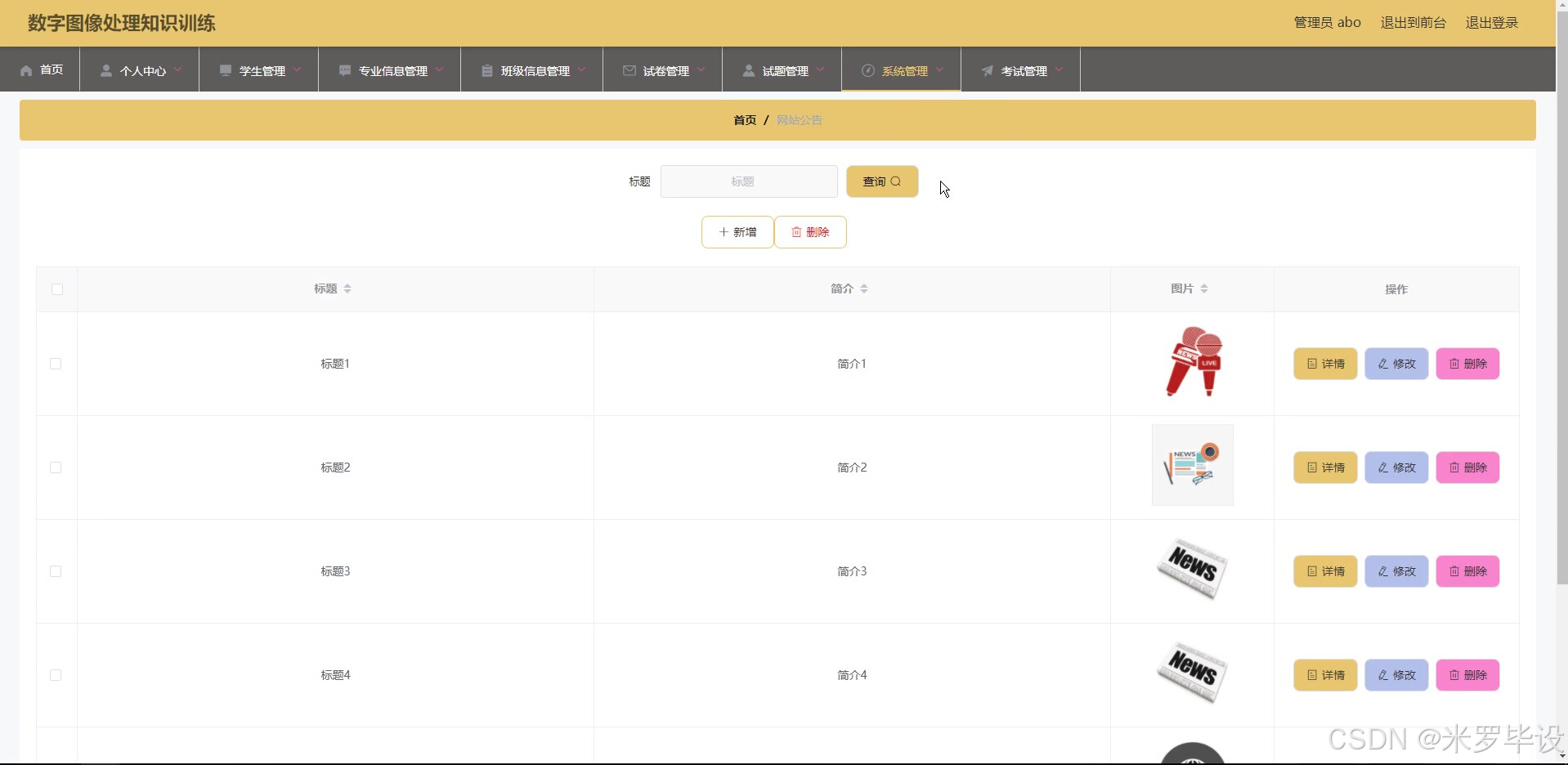Click document icon in 标题2 row 详情 button

click(x=1312, y=467)
